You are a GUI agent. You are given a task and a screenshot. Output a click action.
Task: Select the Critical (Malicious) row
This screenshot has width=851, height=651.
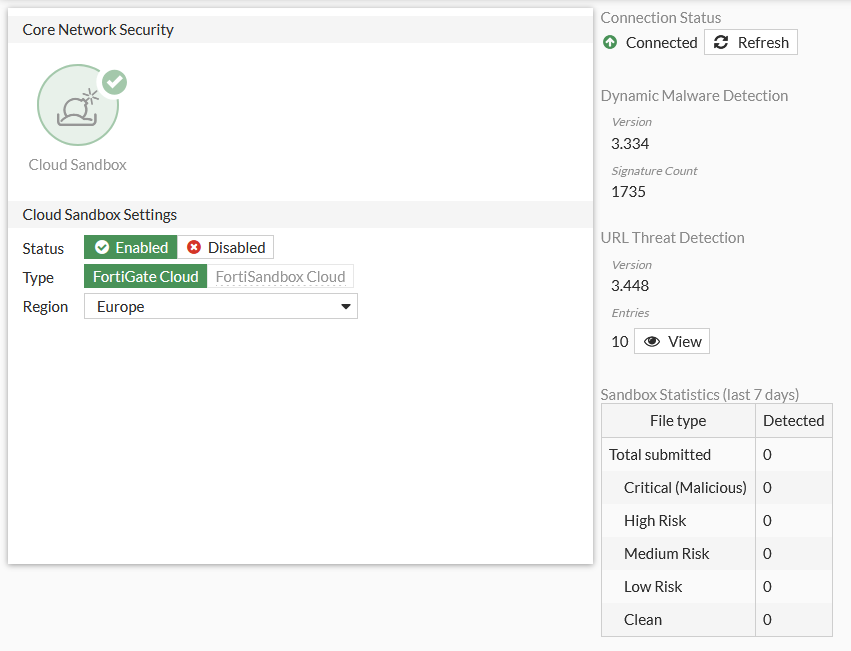pyautogui.click(x=685, y=487)
